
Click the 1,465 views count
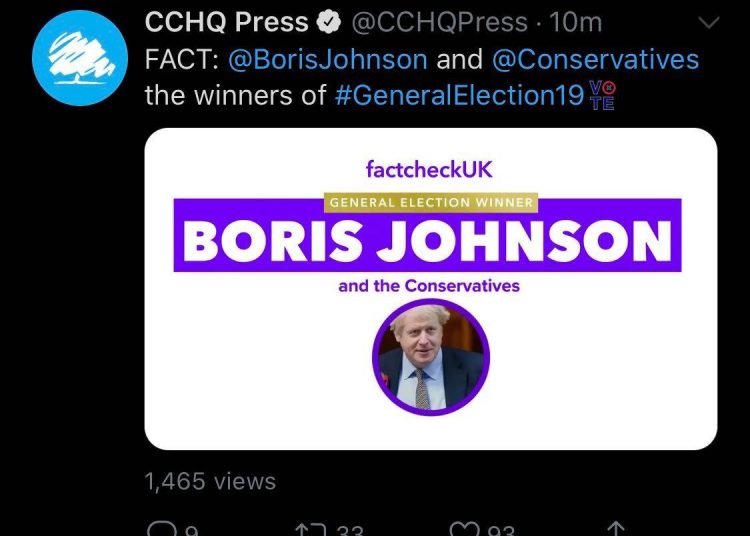pyautogui.click(x=210, y=481)
